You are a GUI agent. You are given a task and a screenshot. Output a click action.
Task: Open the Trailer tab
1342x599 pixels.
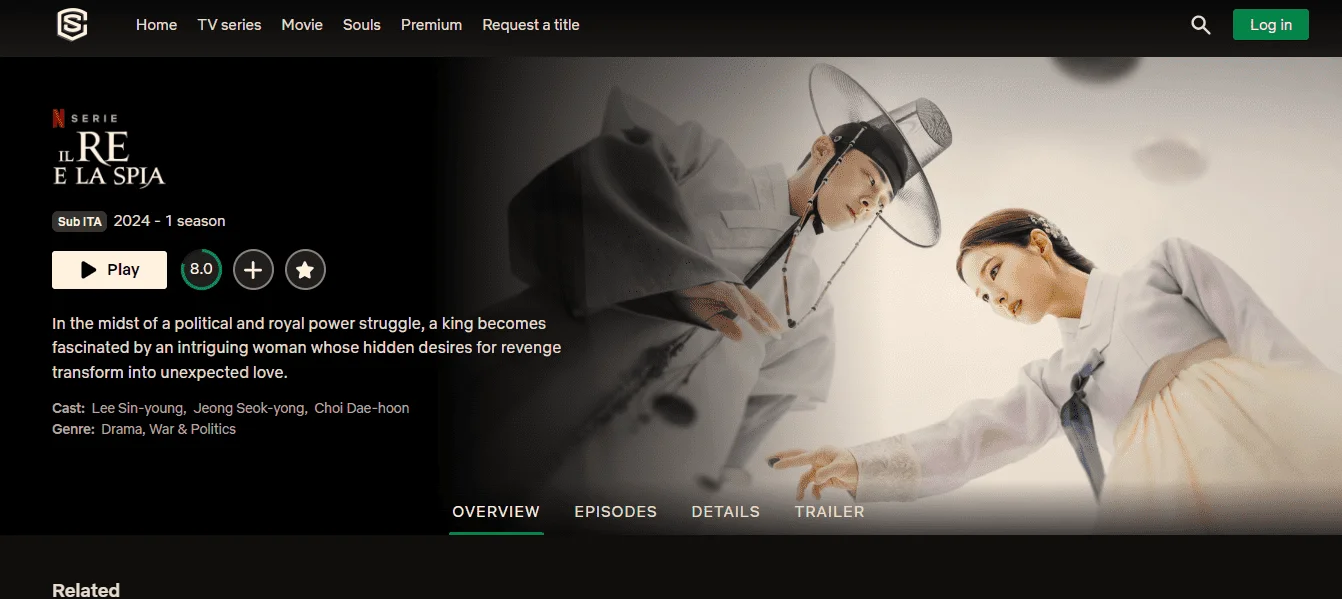click(830, 511)
